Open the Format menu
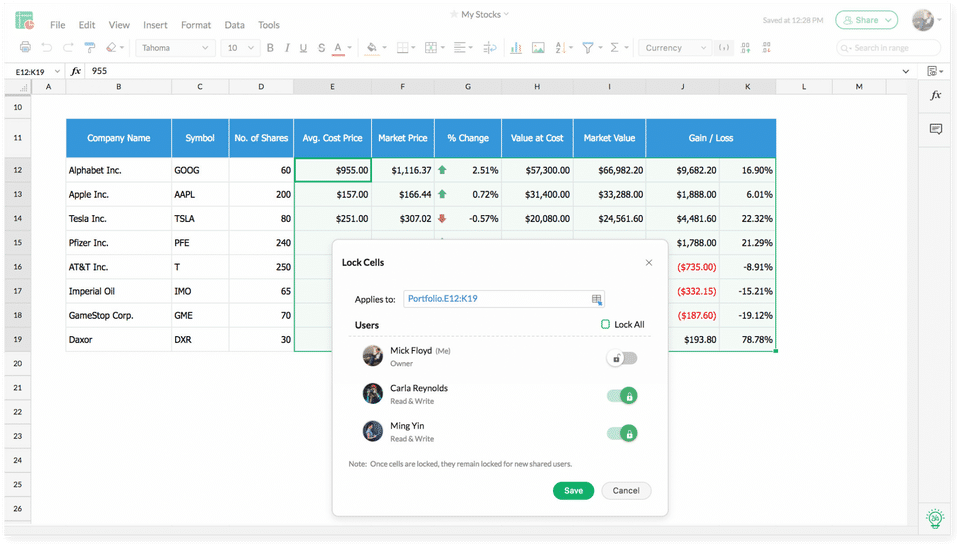Screen dimensions: 960x546 196,25
